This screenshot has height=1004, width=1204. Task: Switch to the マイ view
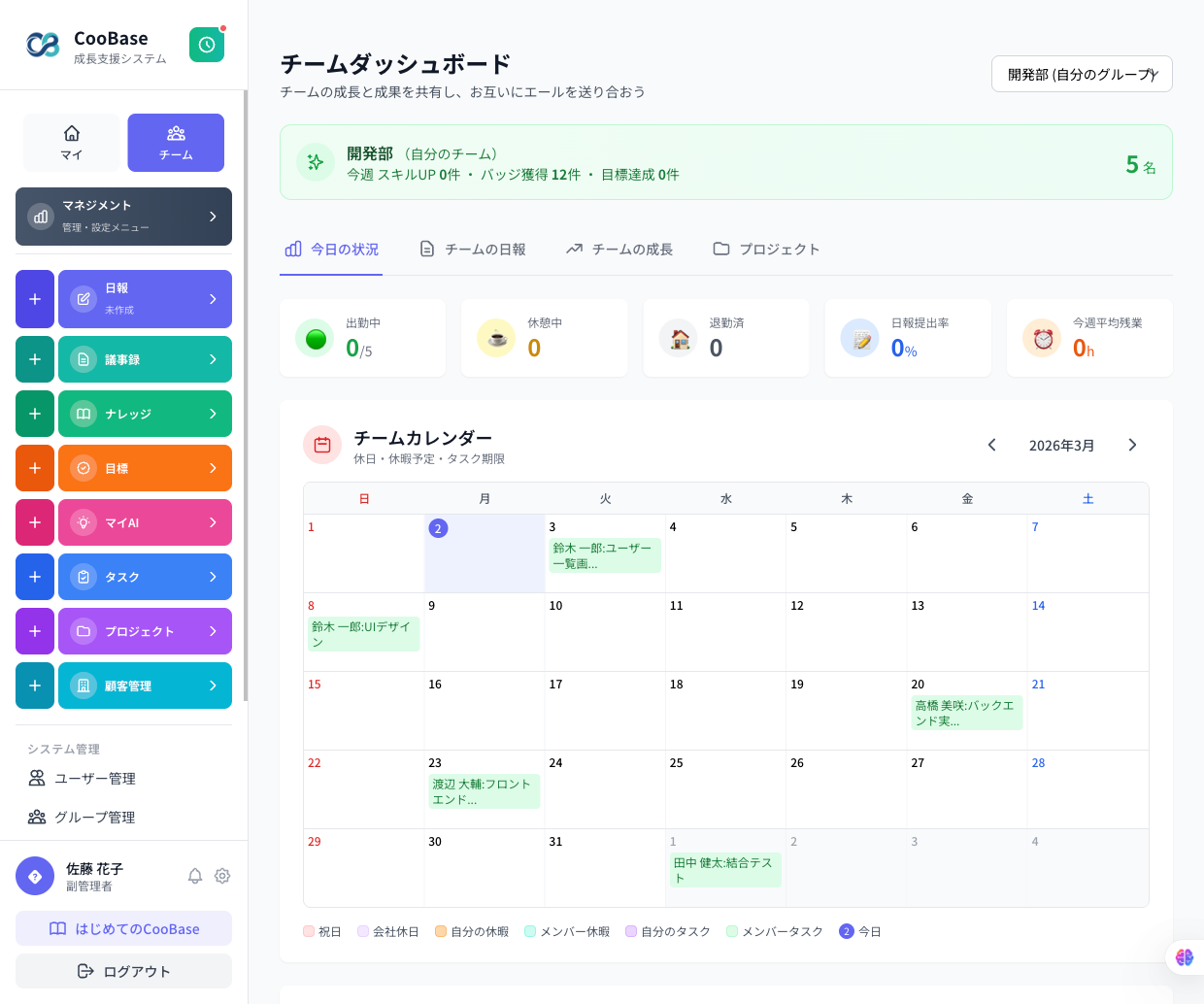click(71, 143)
